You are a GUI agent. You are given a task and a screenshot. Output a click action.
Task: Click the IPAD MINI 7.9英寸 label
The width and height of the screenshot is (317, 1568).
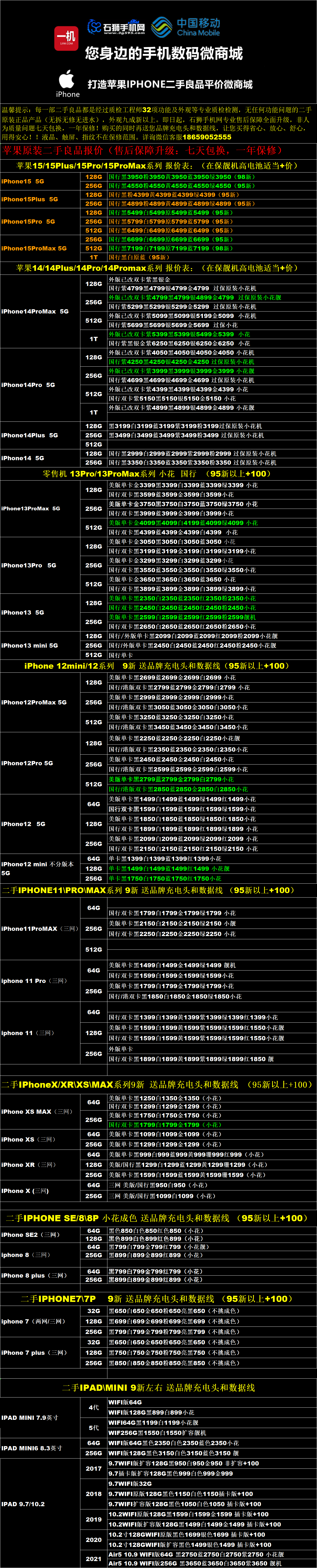coord(30,1418)
